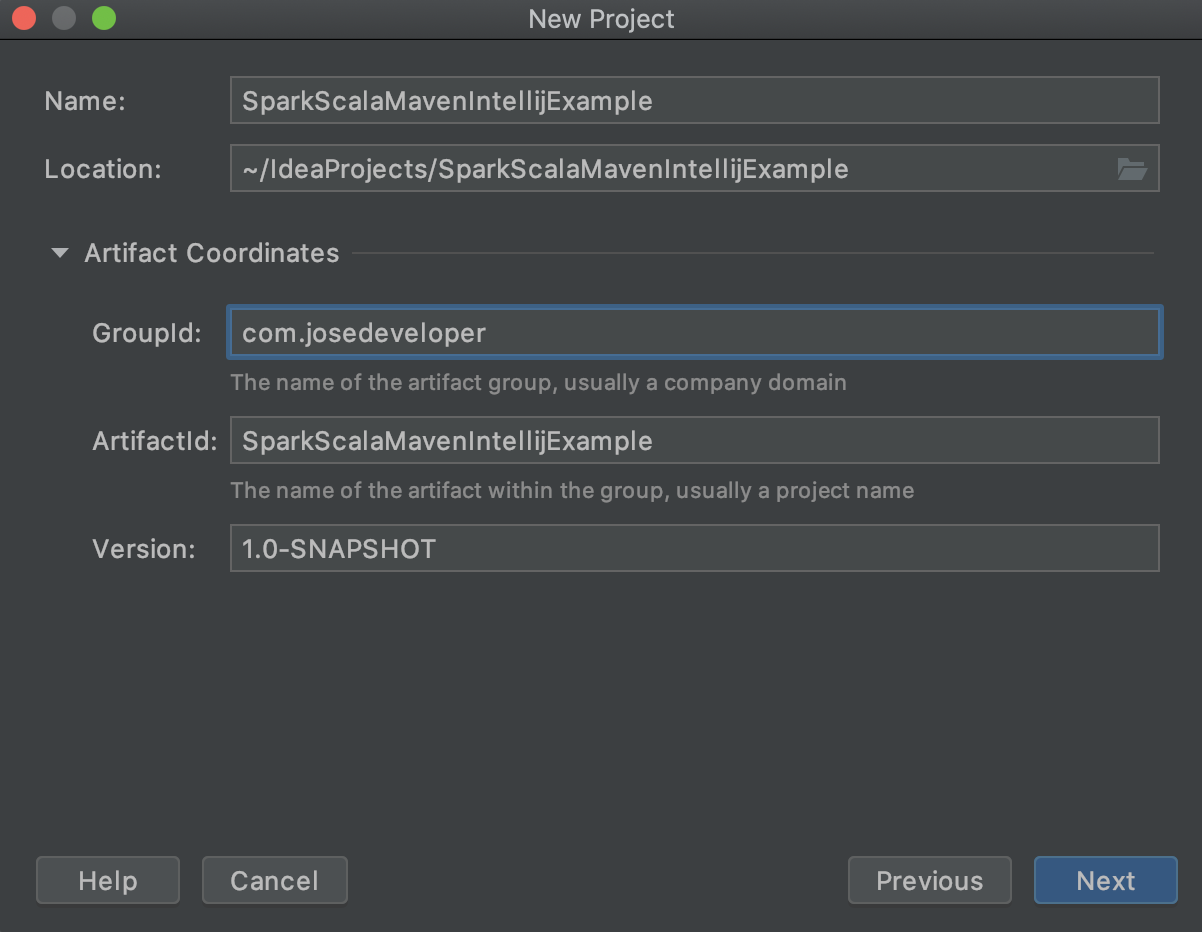Image resolution: width=1202 pixels, height=932 pixels.
Task: Click the Version label
Action: click(x=144, y=549)
